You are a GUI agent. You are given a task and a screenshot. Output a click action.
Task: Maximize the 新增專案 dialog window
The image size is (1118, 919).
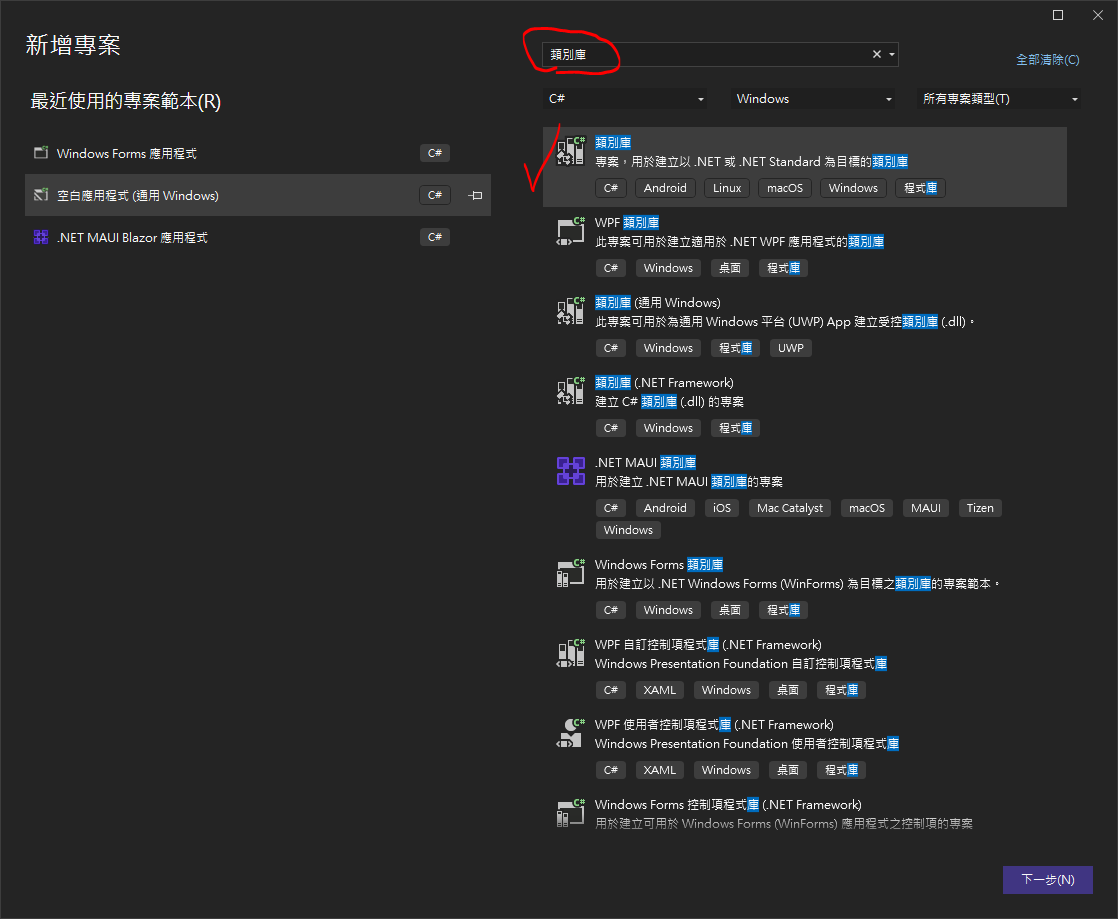pos(1058,15)
